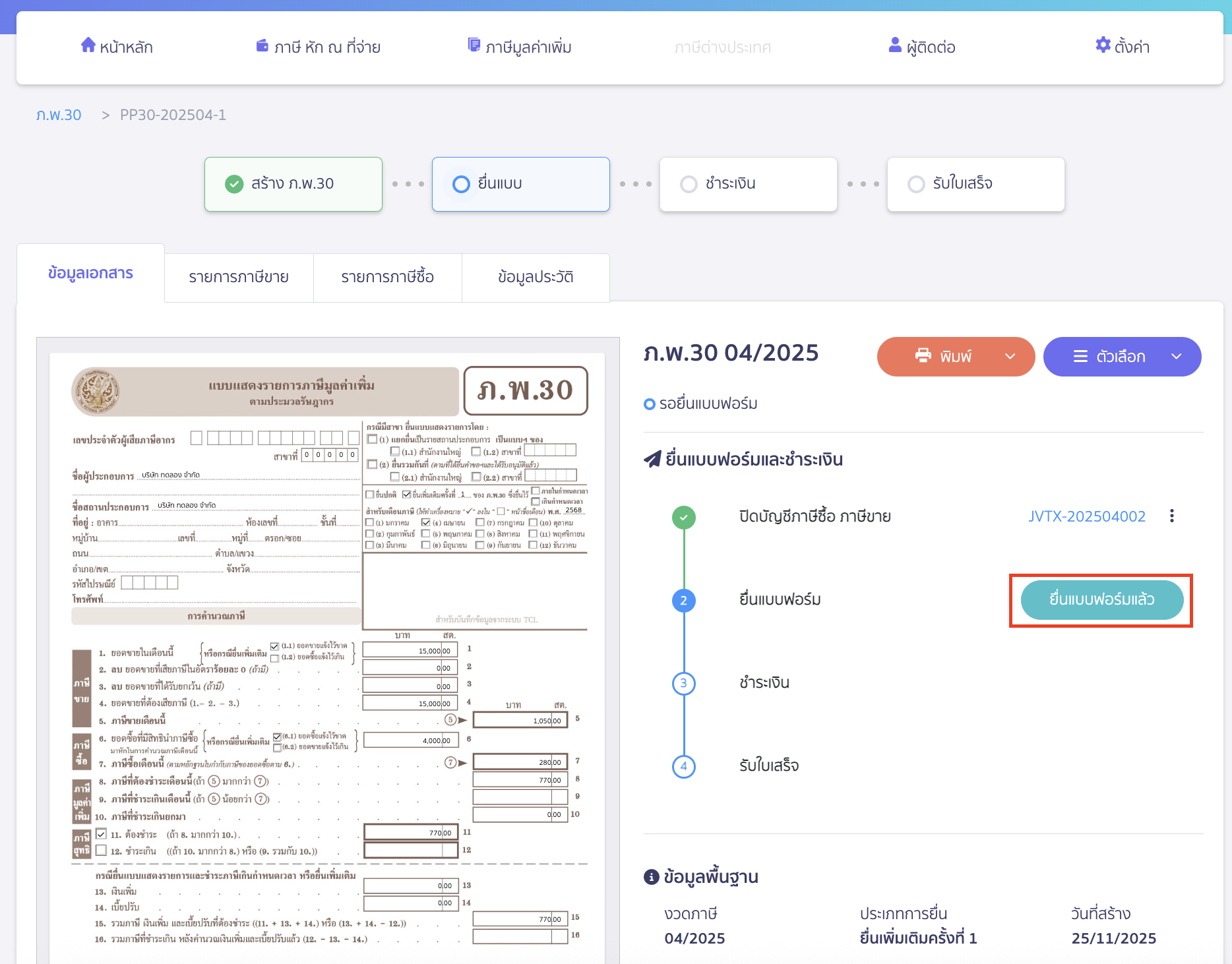
Task: Click the settings gear icon
Action: [x=1103, y=45]
